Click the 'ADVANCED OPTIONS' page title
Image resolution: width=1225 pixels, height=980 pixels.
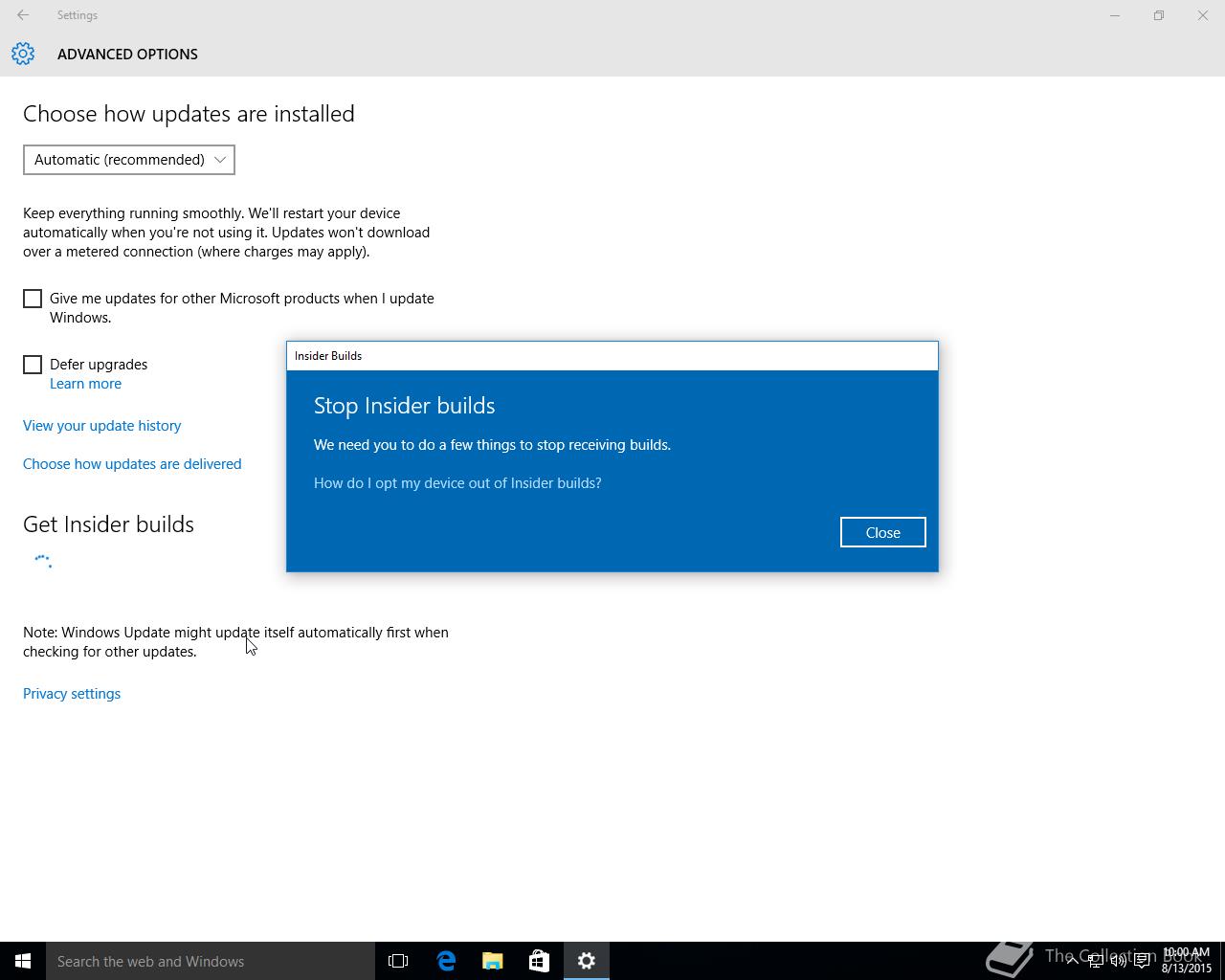pos(127,55)
